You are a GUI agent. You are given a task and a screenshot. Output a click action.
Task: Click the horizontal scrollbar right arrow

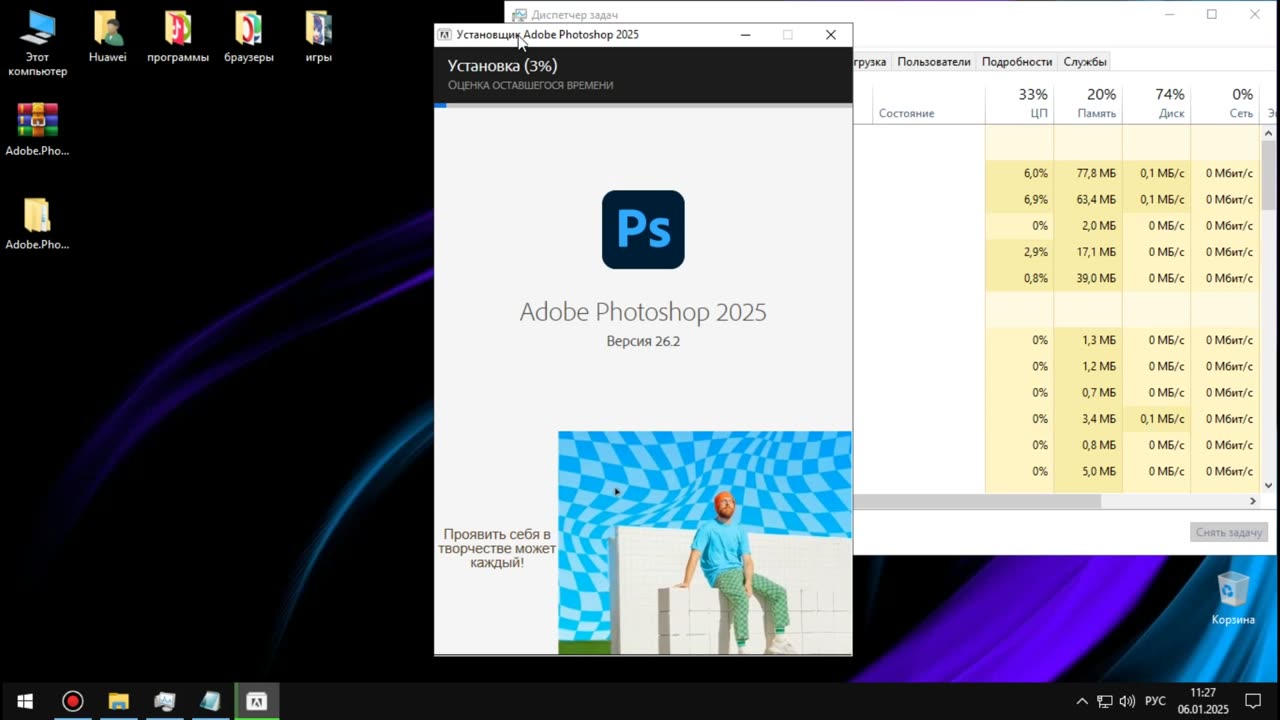[x=1253, y=501]
